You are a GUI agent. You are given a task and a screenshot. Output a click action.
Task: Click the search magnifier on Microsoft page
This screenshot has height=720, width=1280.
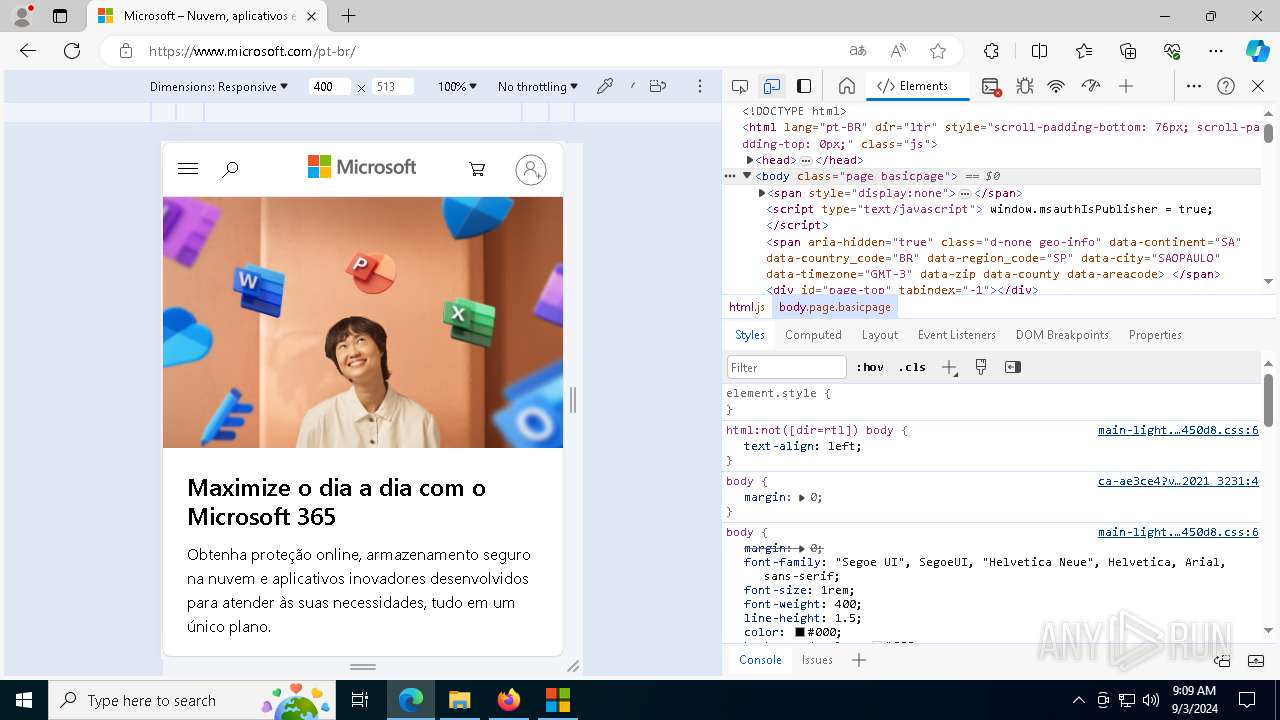click(230, 169)
